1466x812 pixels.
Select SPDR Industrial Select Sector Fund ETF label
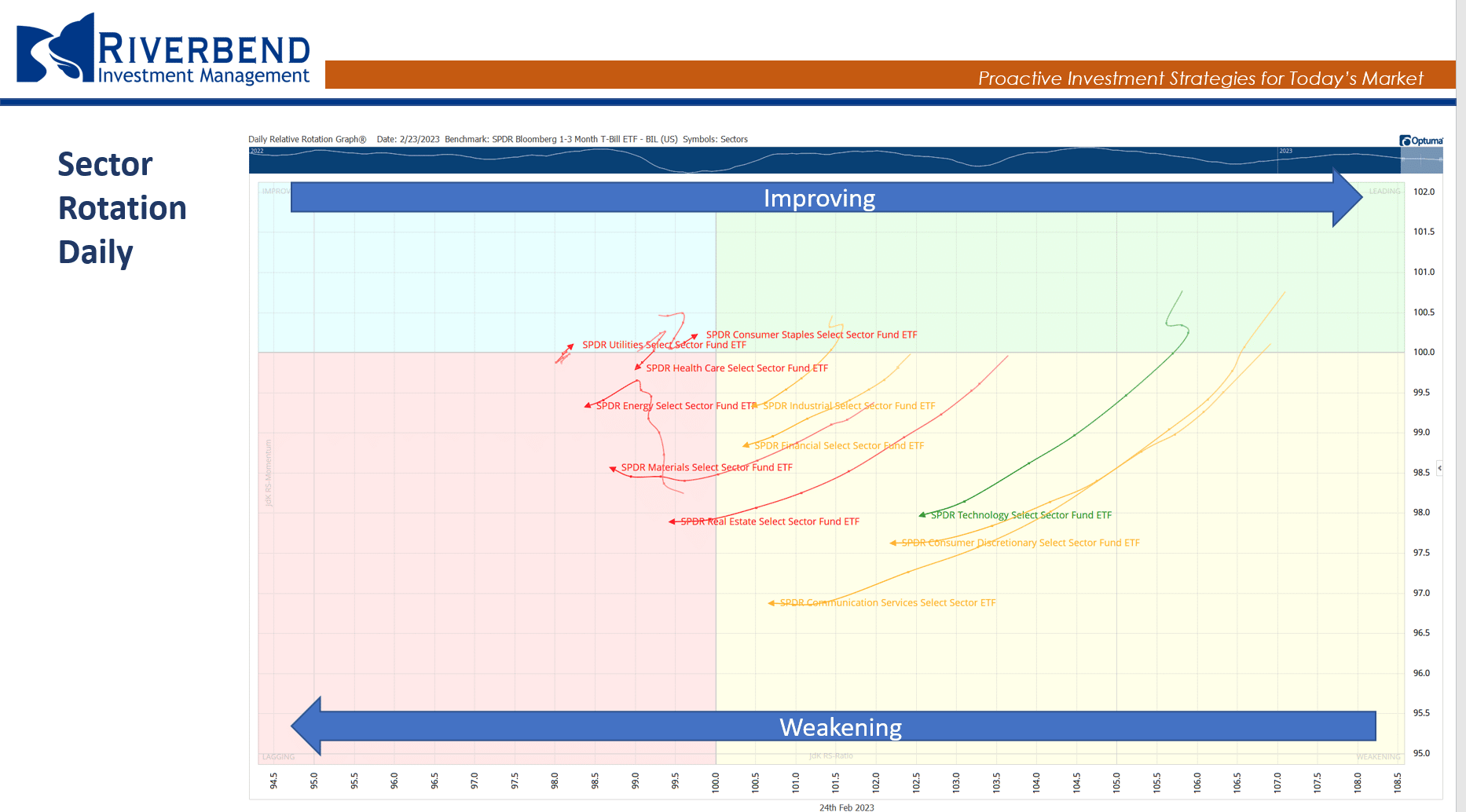click(848, 406)
